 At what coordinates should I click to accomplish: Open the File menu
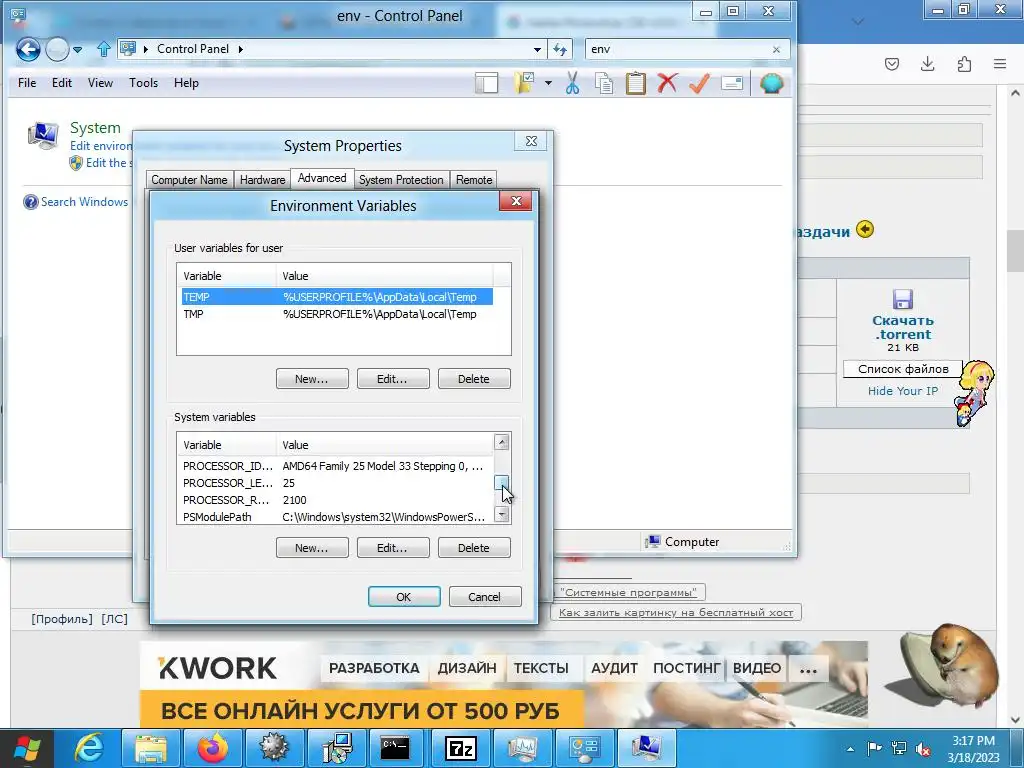pos(27,83)
